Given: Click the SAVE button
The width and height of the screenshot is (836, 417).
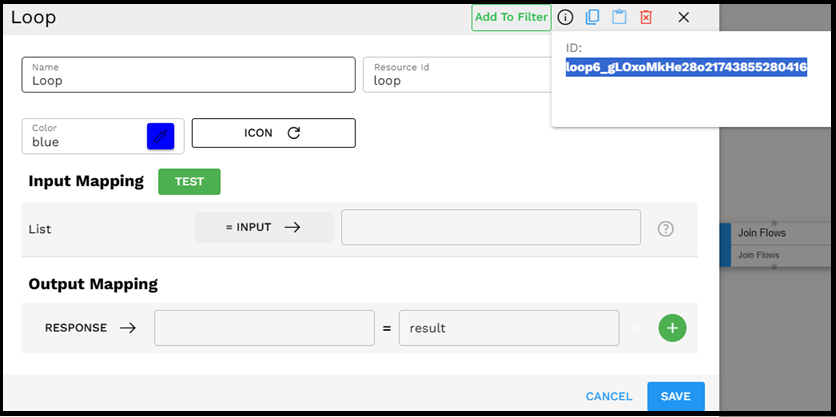Looking at the screenshot, I should pos(675,396).
